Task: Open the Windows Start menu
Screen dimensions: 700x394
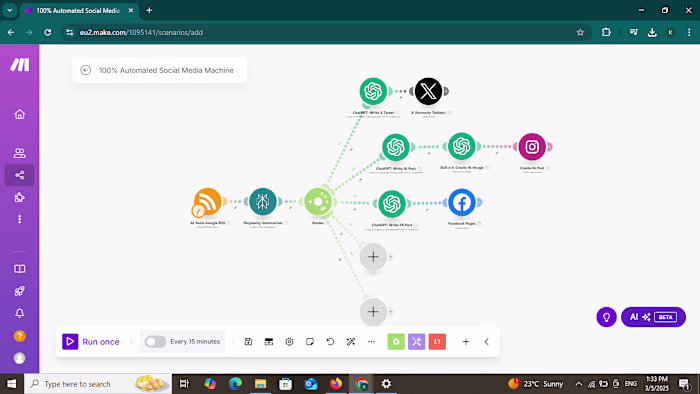Action: pyautogui.click(x=11, y=384)
